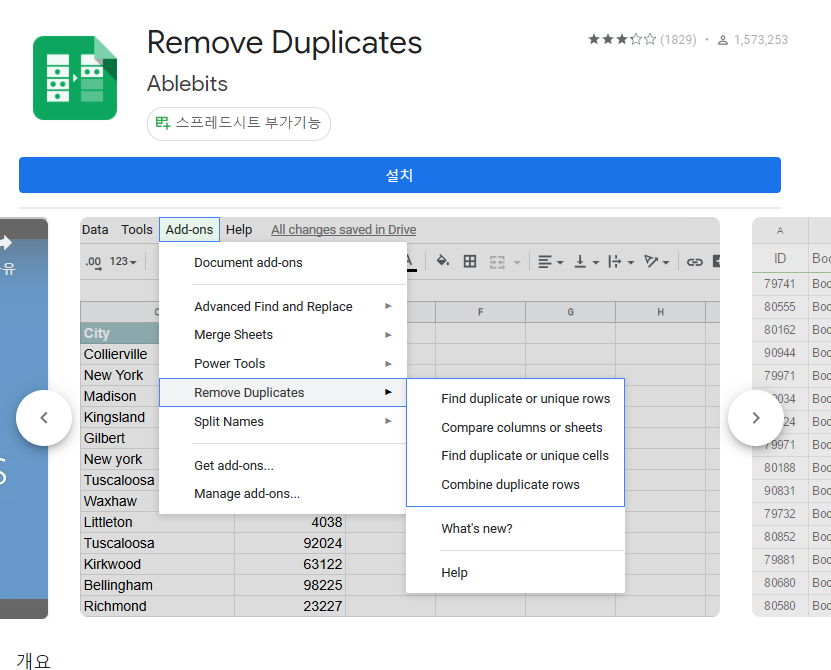The image size is (831, 670).
Task: Expand Split Names submenu
Action: (283, 421)
